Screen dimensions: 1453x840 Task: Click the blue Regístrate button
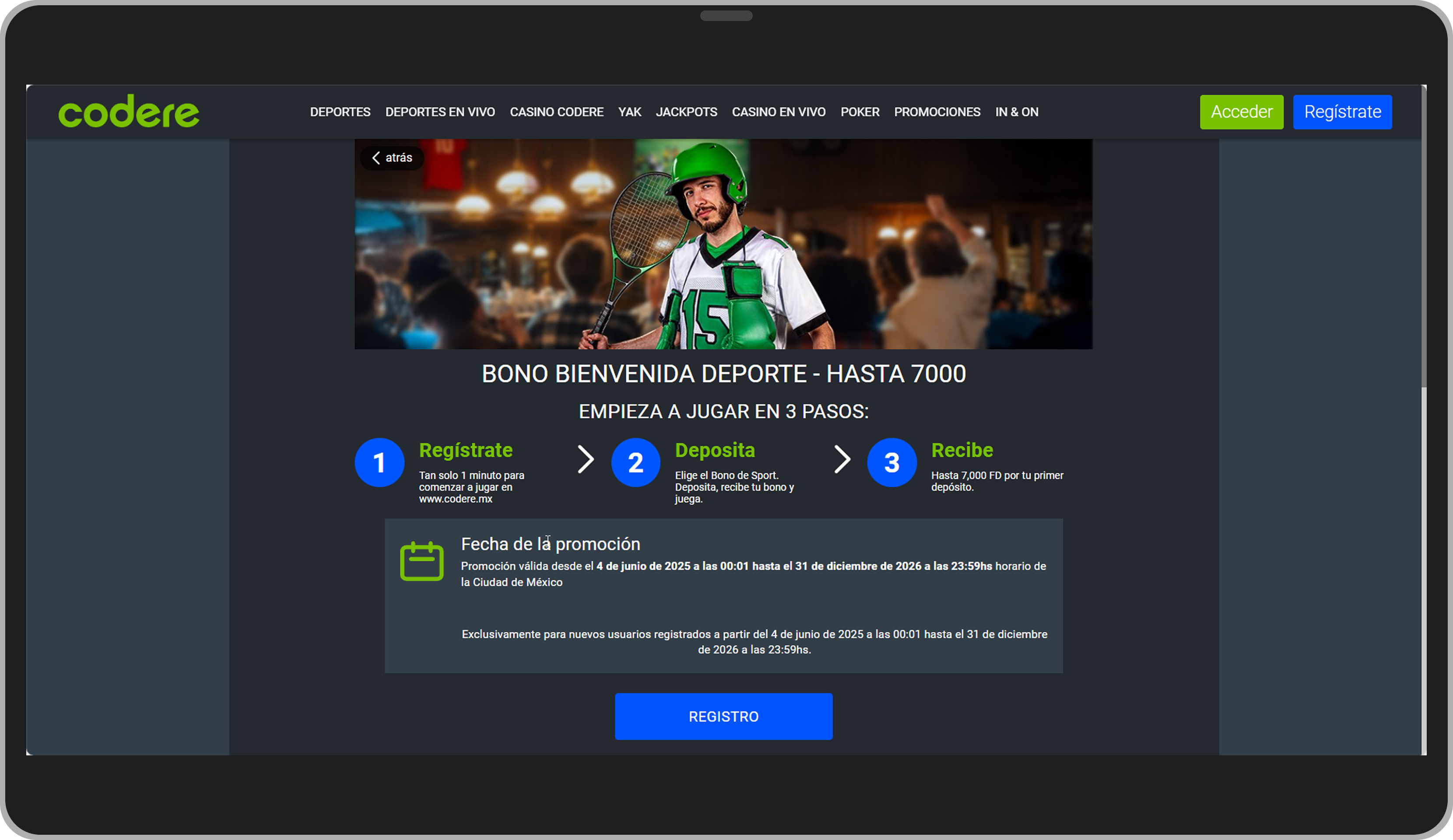1342,112
